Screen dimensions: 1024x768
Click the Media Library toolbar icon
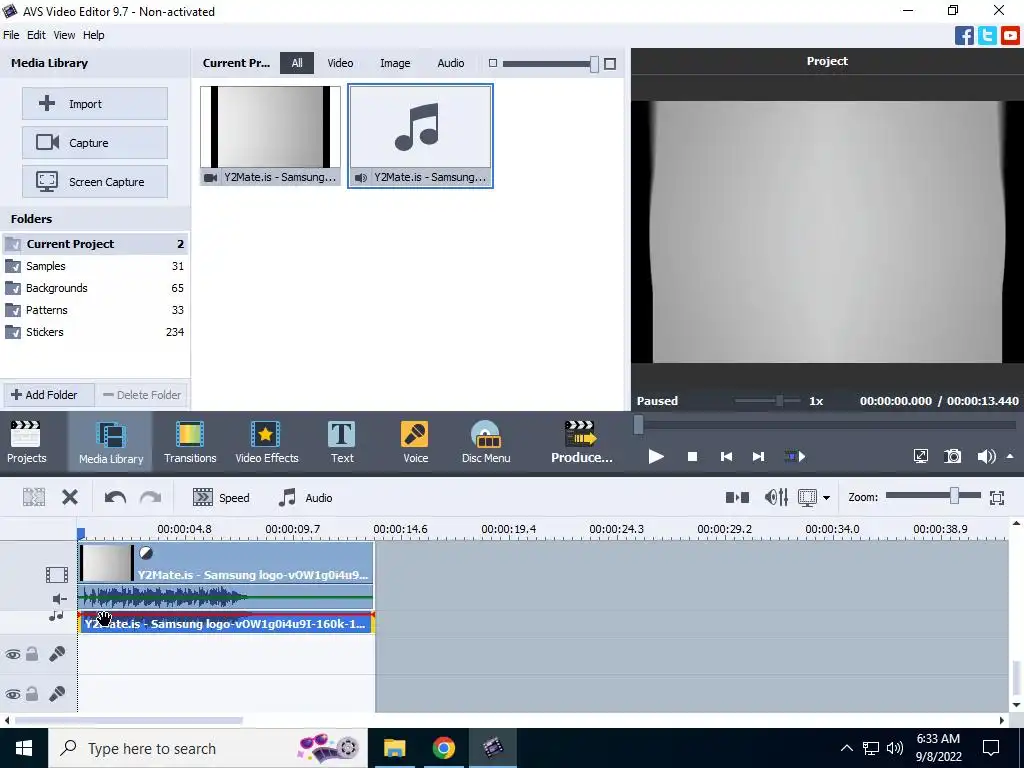click(110, 441)
